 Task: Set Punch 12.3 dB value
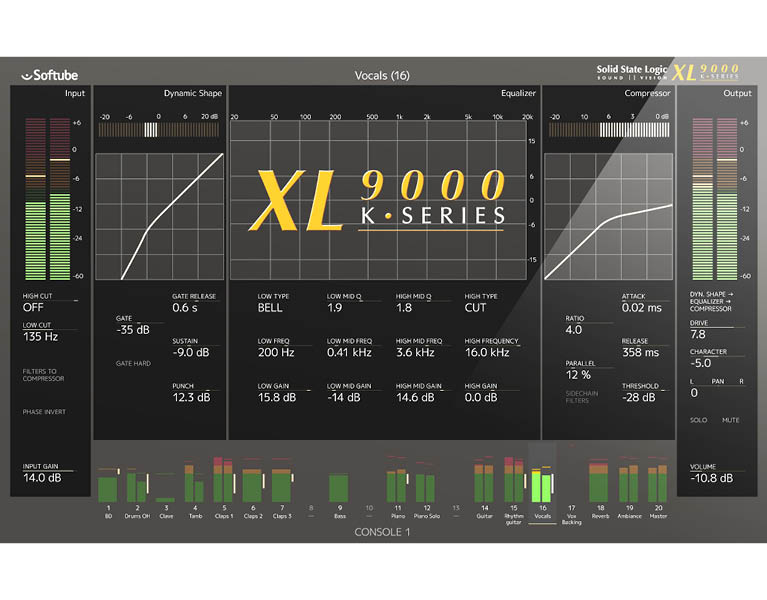click(x=191, y=398)
